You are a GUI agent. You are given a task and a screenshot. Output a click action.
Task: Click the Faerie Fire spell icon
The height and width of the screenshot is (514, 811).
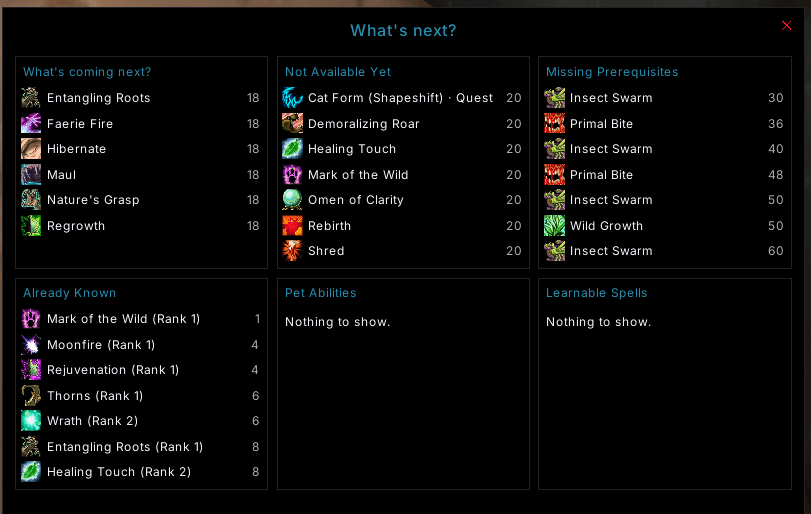(31, 124)
